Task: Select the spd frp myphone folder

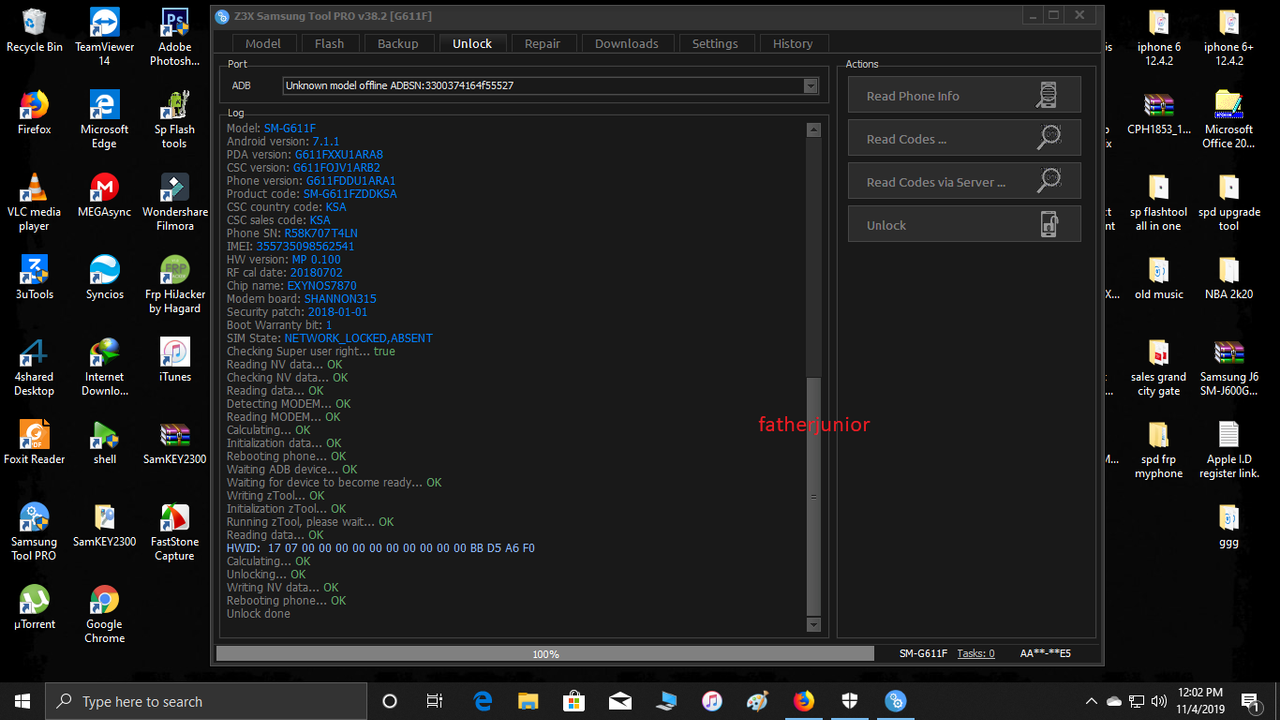Action: [x=1159, y=450]
